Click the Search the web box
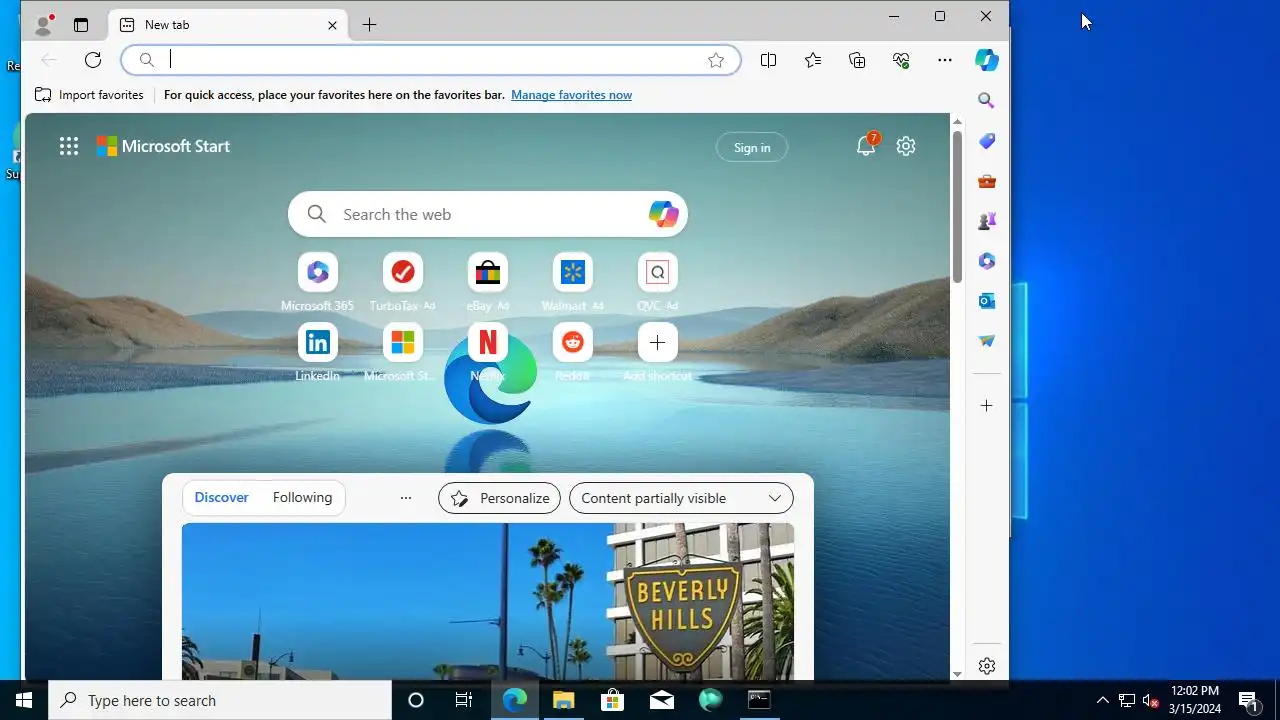The image size is (1280, 720). click(x=488, y=214)
